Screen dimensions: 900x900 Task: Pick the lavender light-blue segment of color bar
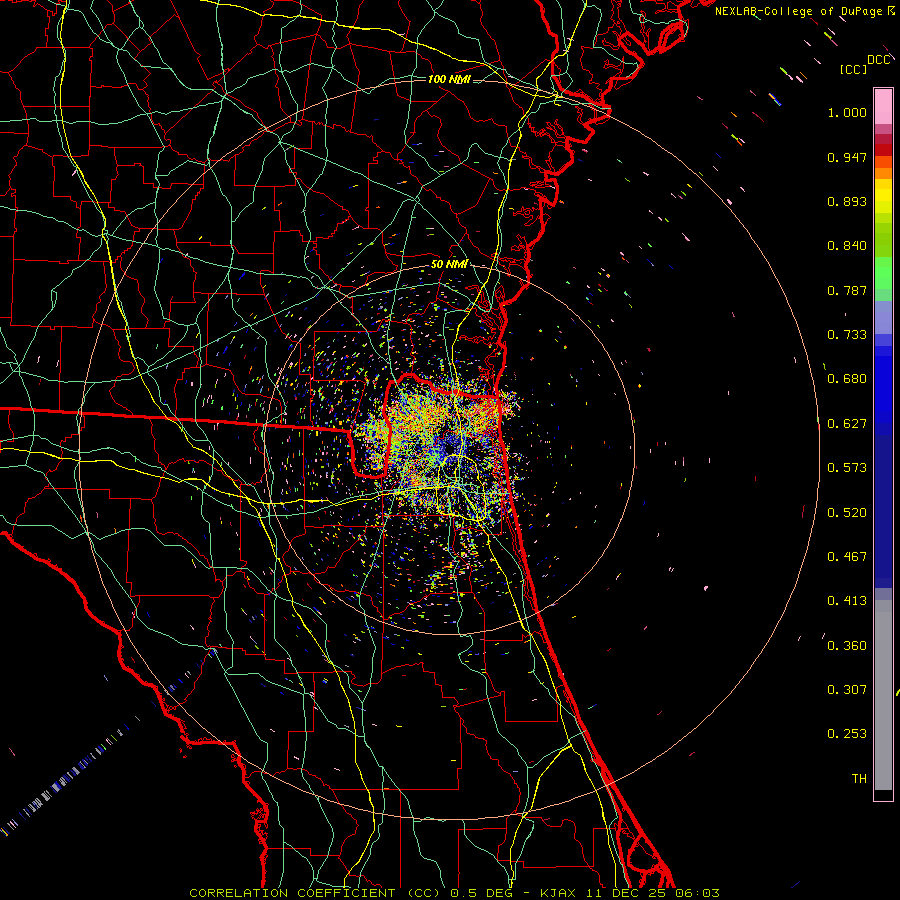pyautogui.click(x=883, y=317)
